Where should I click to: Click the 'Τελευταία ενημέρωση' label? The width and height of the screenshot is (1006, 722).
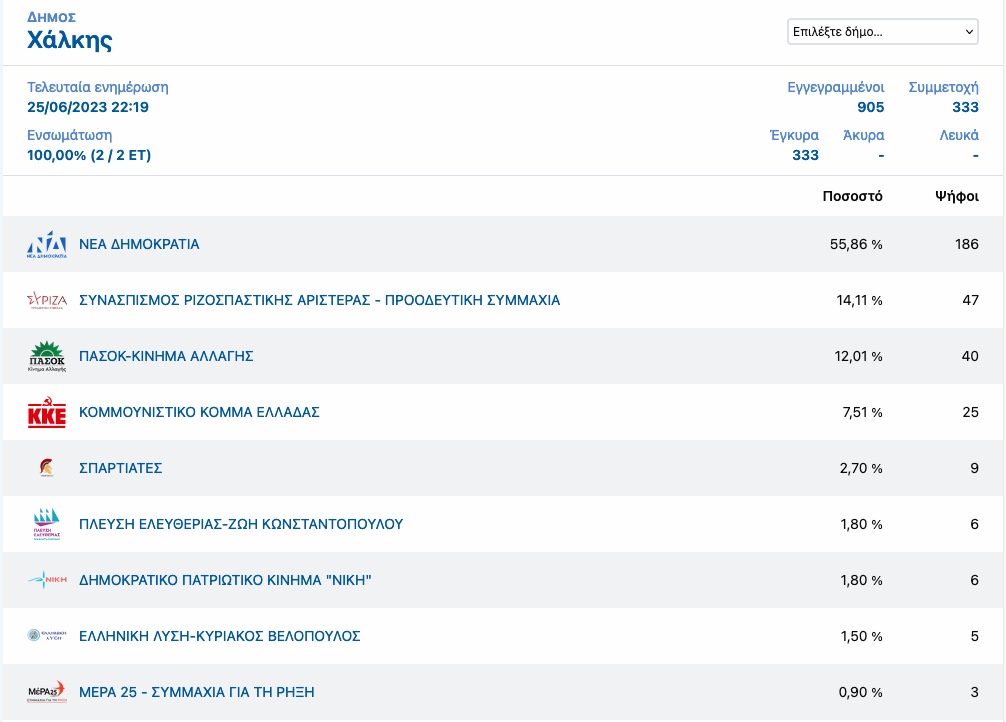[98, 87]
